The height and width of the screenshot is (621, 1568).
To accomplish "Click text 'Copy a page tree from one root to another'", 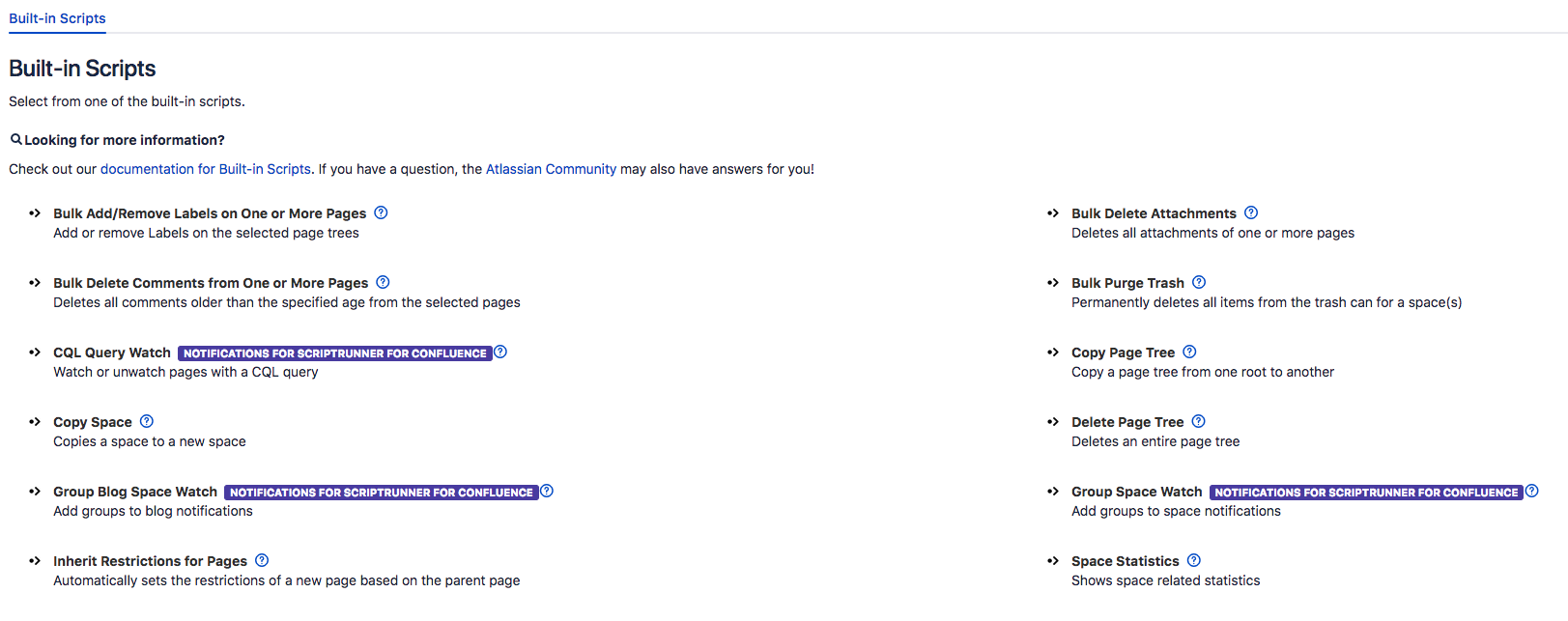I will point(1203,372).
